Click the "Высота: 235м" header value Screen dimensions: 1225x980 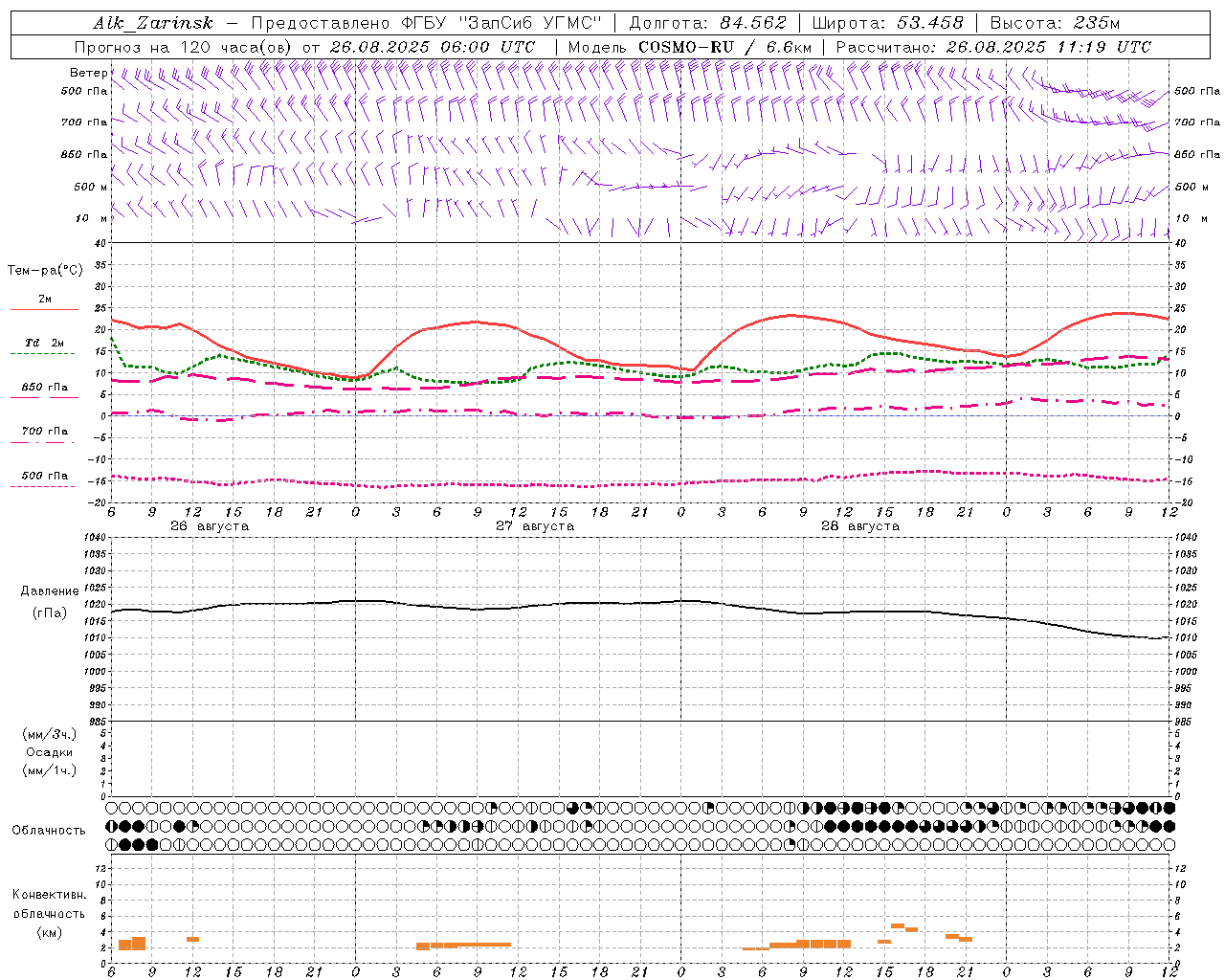[x=1055, y=23]
